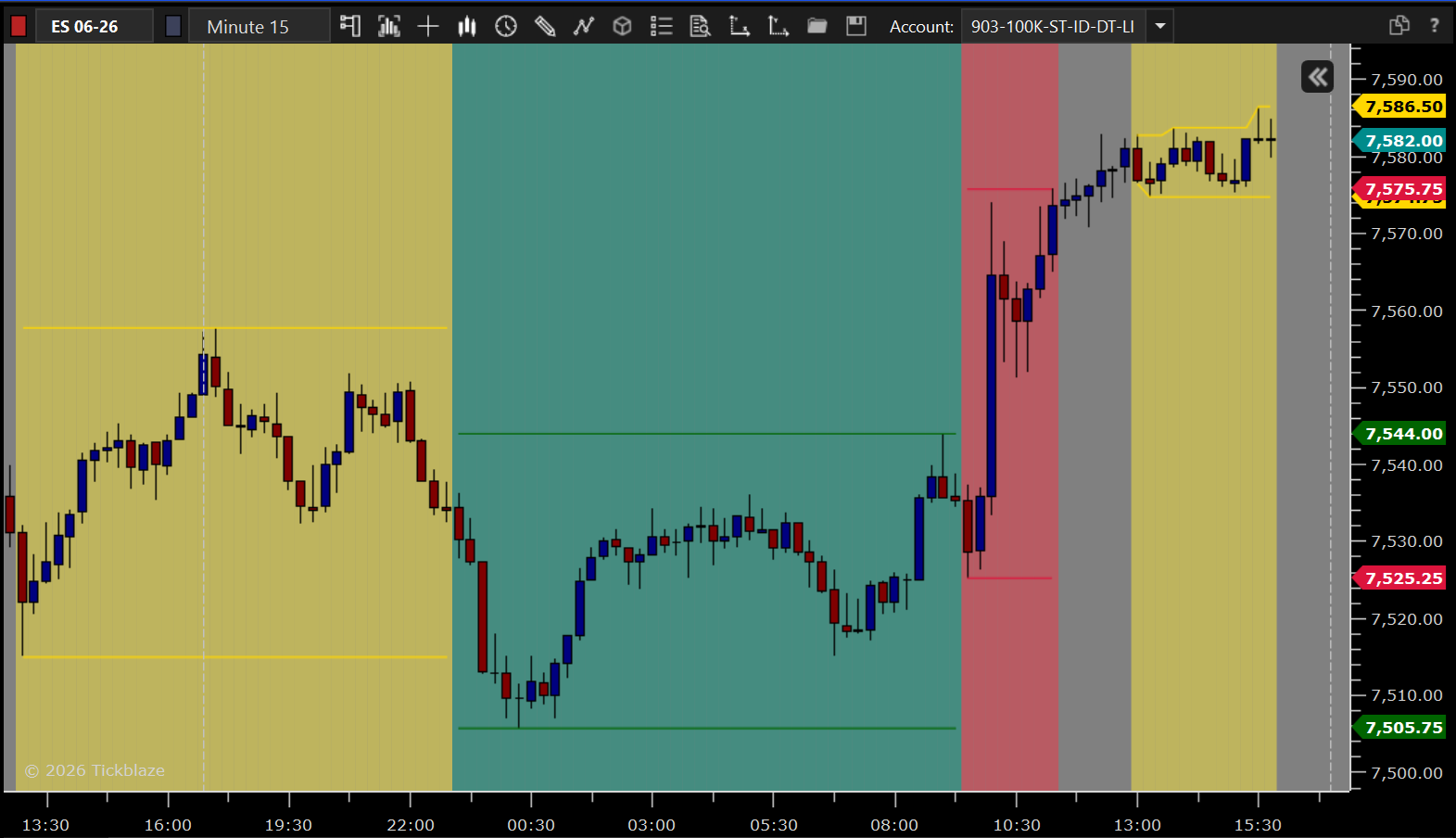Open the cube strategies icon
The width and height of the screenshot is (1456, 838).
pos(623,26)
